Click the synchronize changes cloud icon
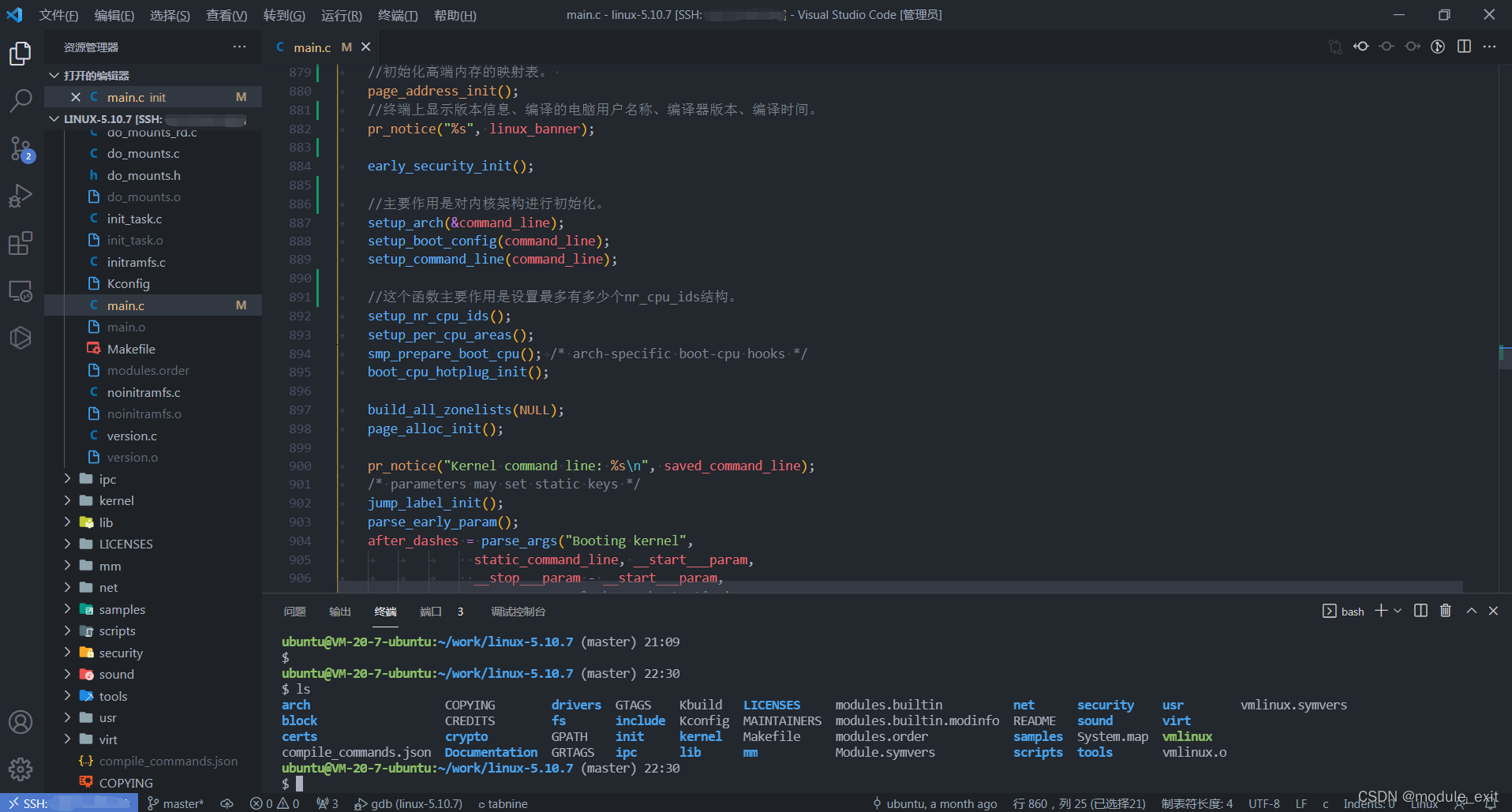Screen dimensions: 1512x812 (x=226, y=803)
